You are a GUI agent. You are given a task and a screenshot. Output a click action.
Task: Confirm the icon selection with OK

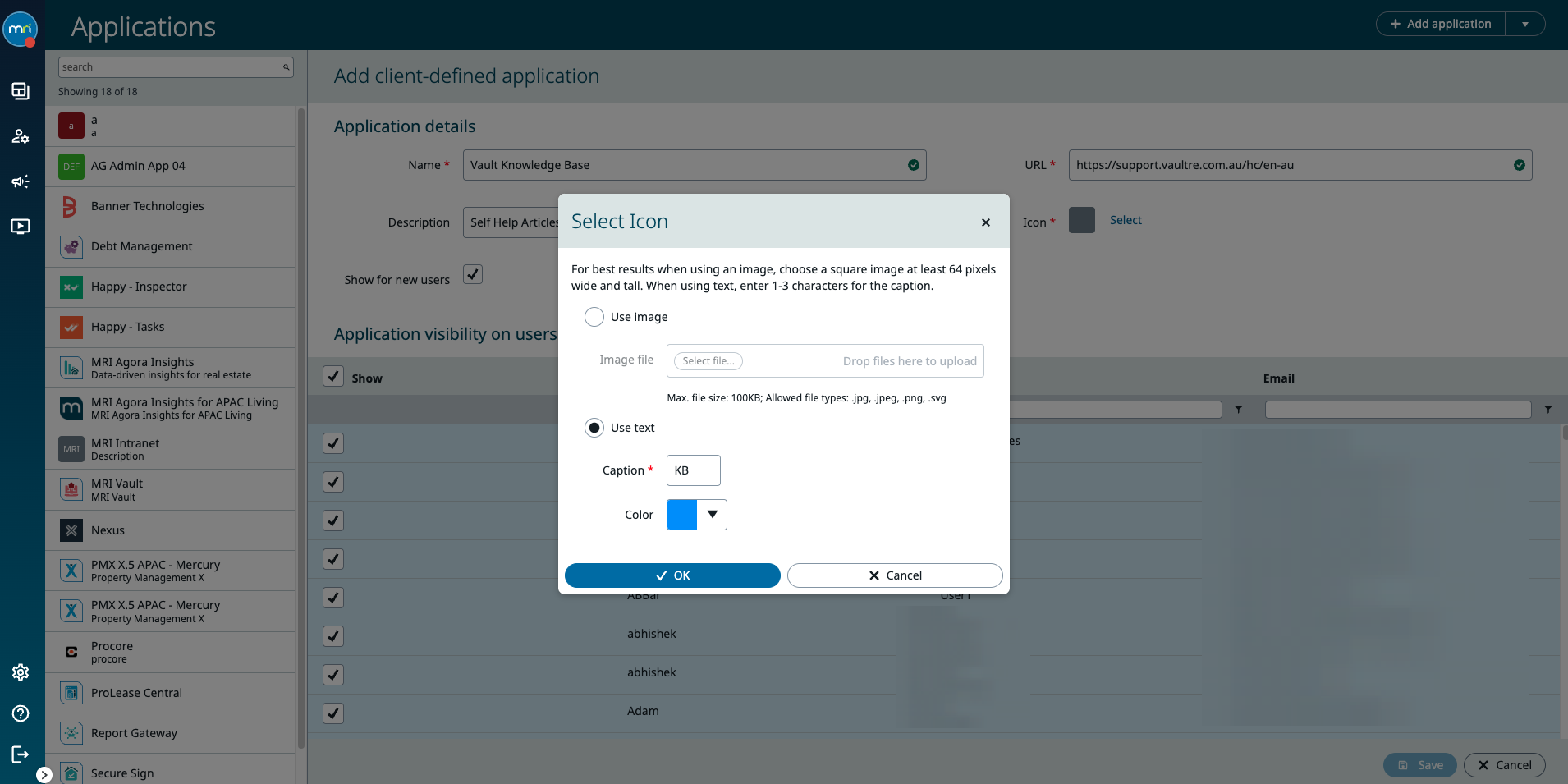[x=672, y=575]
